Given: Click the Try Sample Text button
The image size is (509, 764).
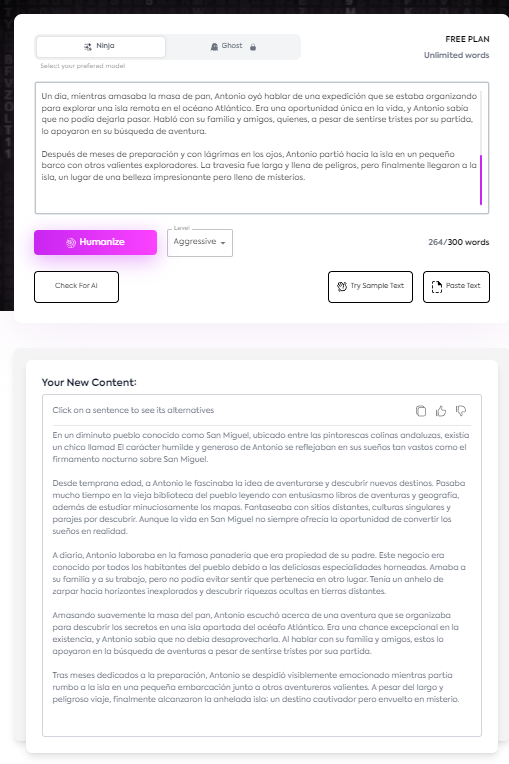Looking at the screenshot, I should (370, 286).
